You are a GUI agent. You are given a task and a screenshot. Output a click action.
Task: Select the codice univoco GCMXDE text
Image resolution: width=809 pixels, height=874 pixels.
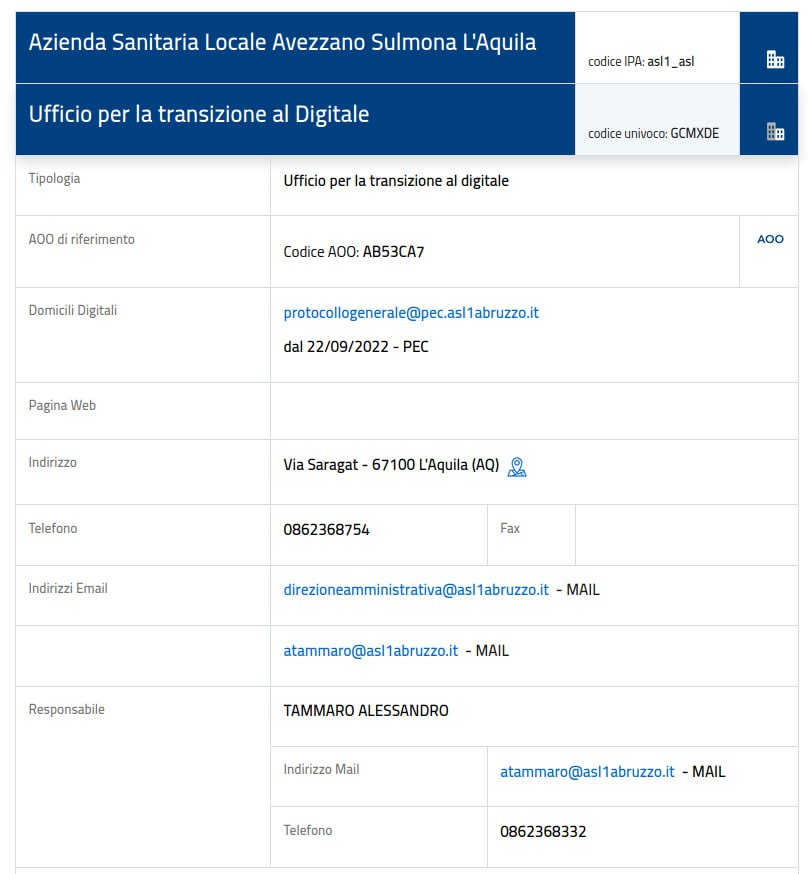pos(653,133)
